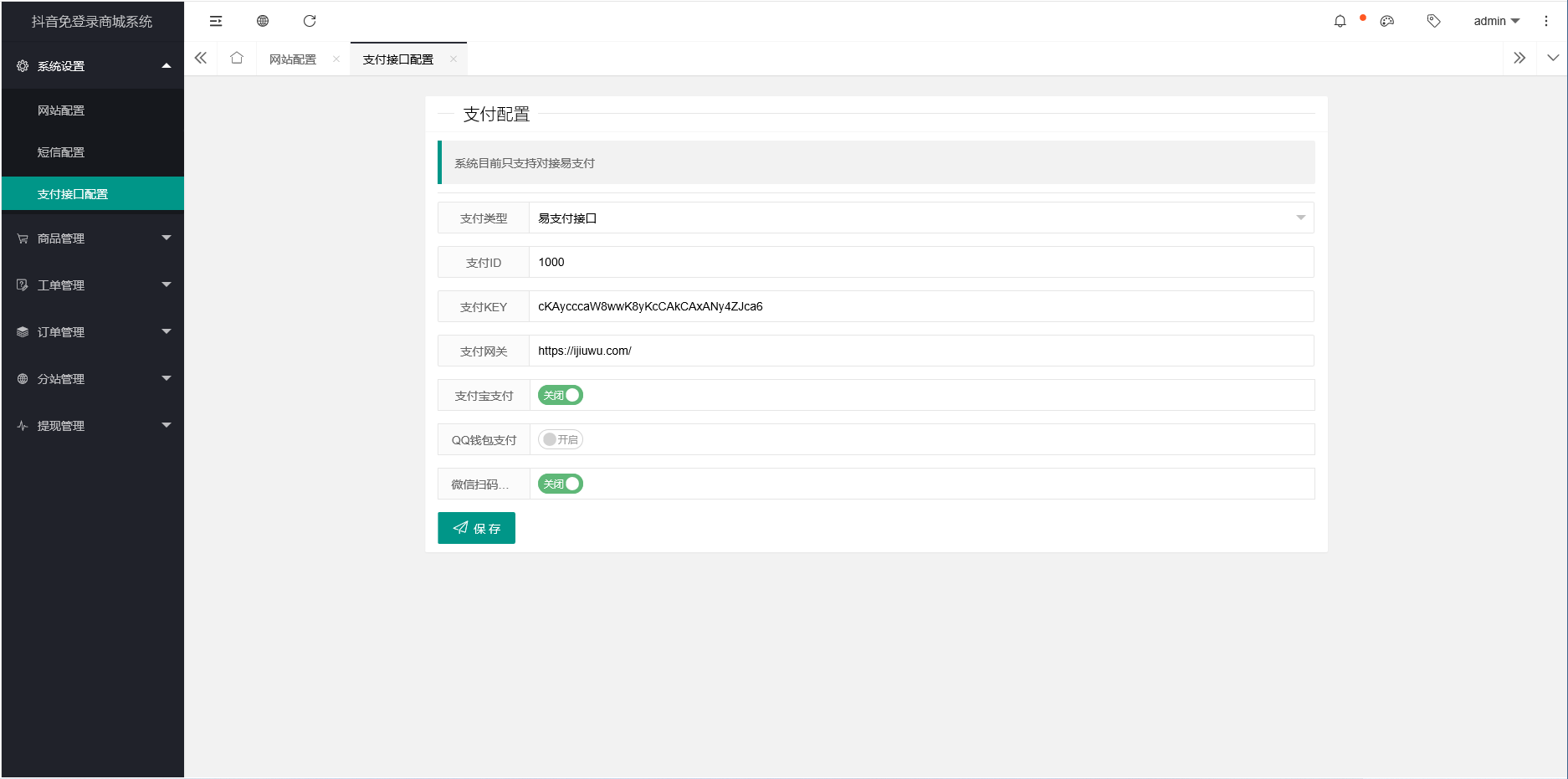Open the vertical three-dots more menu
This screenshot has width=1568, height=779.
1546,21
